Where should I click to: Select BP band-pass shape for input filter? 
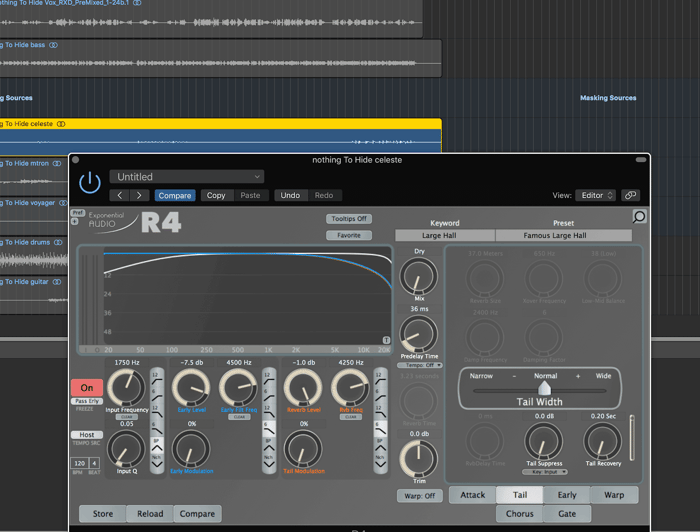(x=157, y=445)
